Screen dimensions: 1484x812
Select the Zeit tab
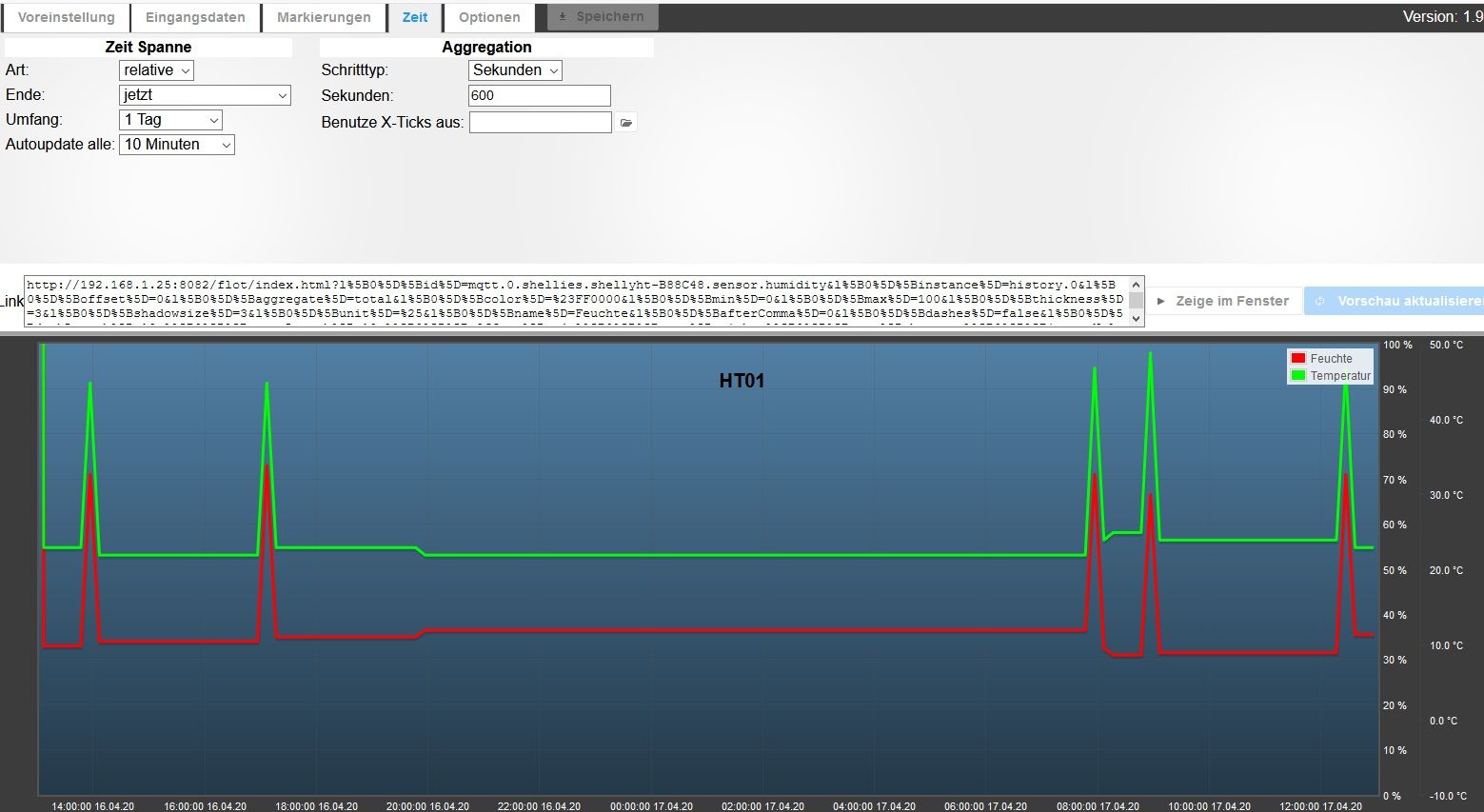coord(415,17)
